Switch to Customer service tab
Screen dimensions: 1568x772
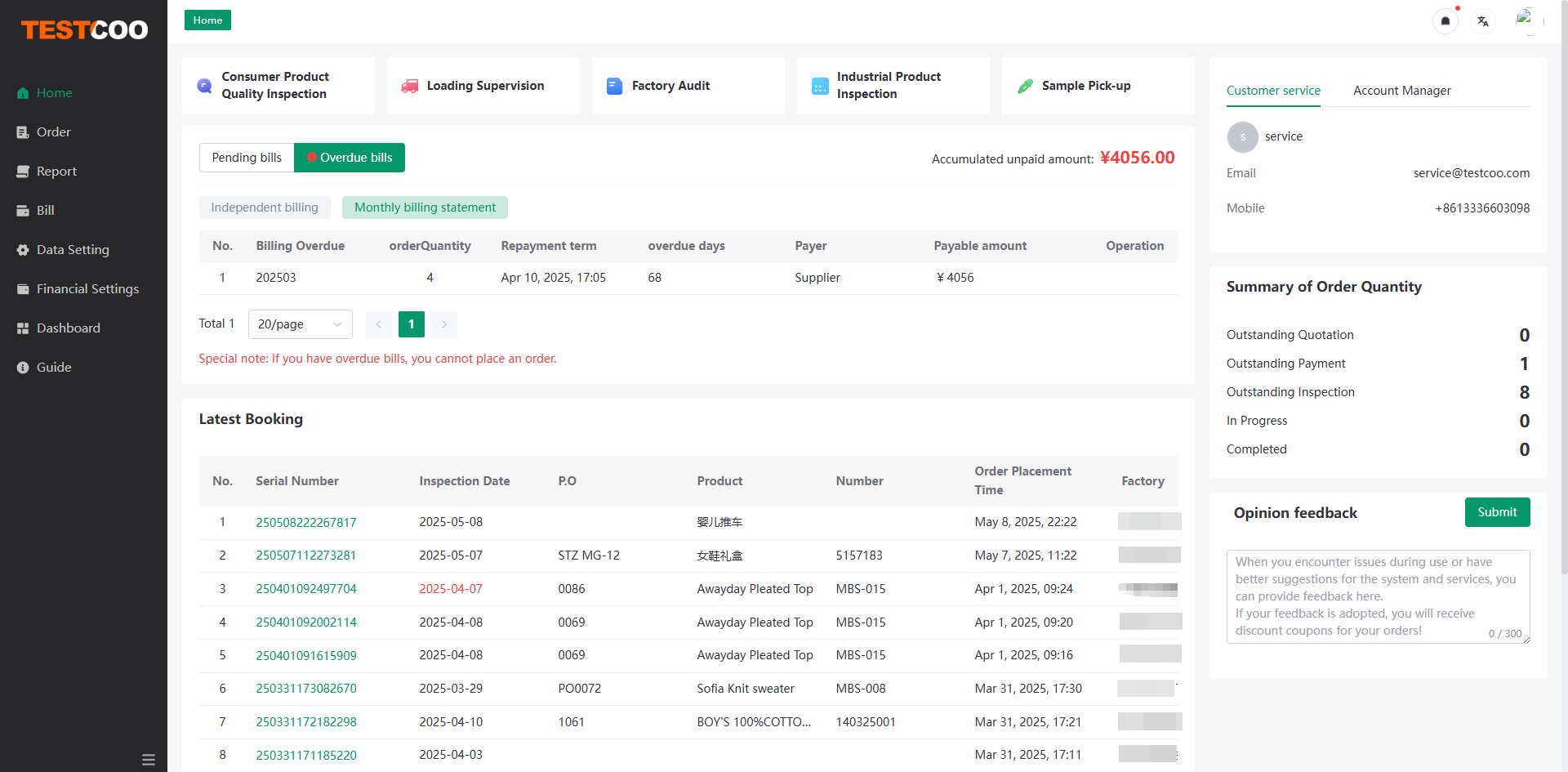[1273, 91]
